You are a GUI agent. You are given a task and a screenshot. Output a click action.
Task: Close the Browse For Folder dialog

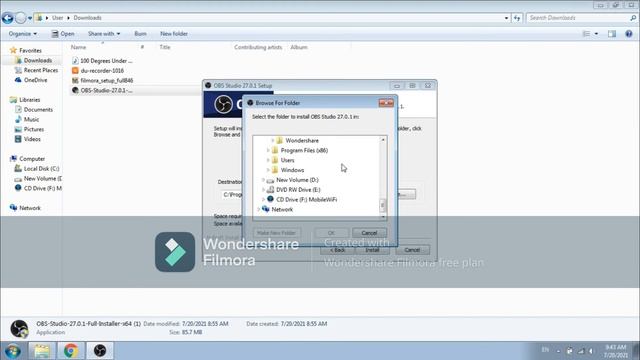click(386, 103)
